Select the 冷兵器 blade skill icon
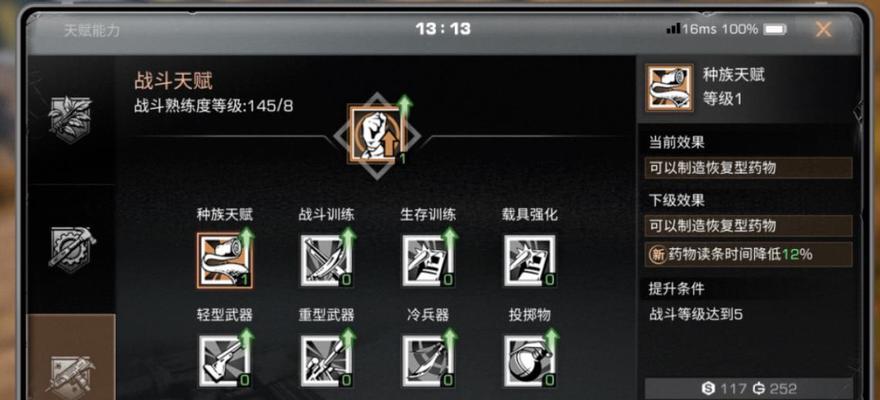The height and width of the screenshot is (400, 880). click(428, 361)
